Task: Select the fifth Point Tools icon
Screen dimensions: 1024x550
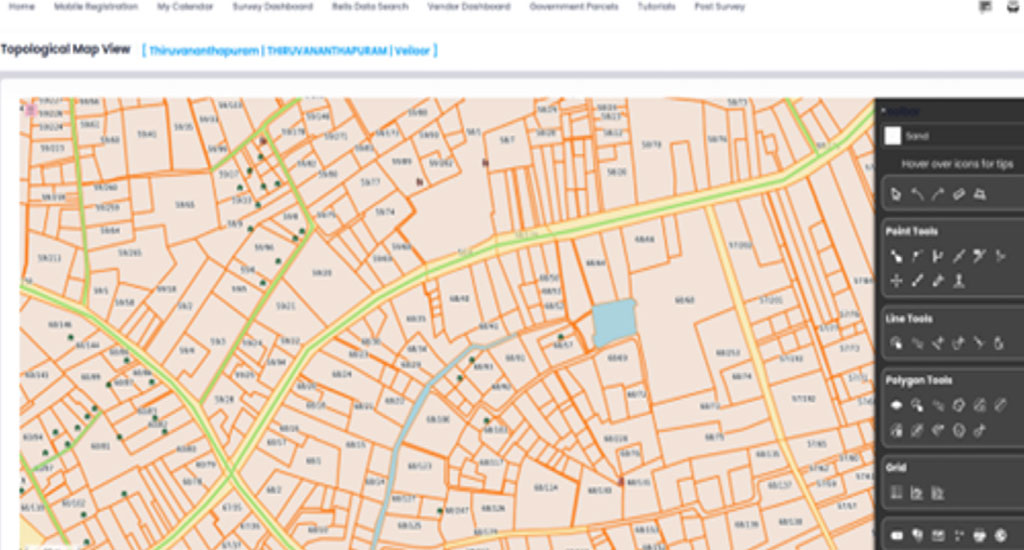Action: pos(979,256)
